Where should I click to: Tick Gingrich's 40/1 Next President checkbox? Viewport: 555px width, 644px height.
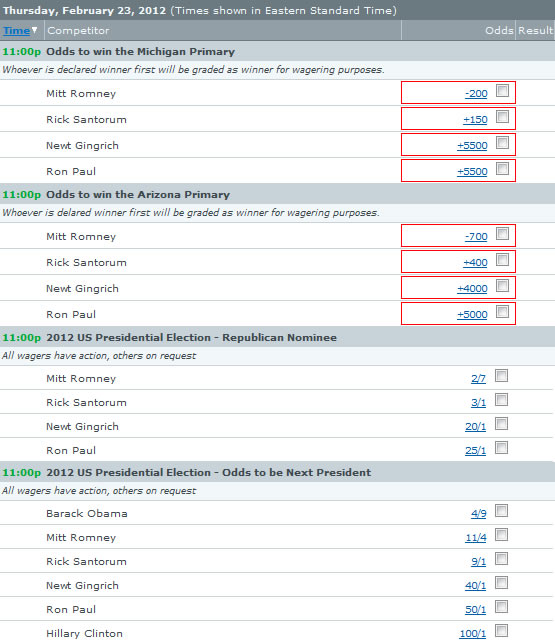pos(502,583)
